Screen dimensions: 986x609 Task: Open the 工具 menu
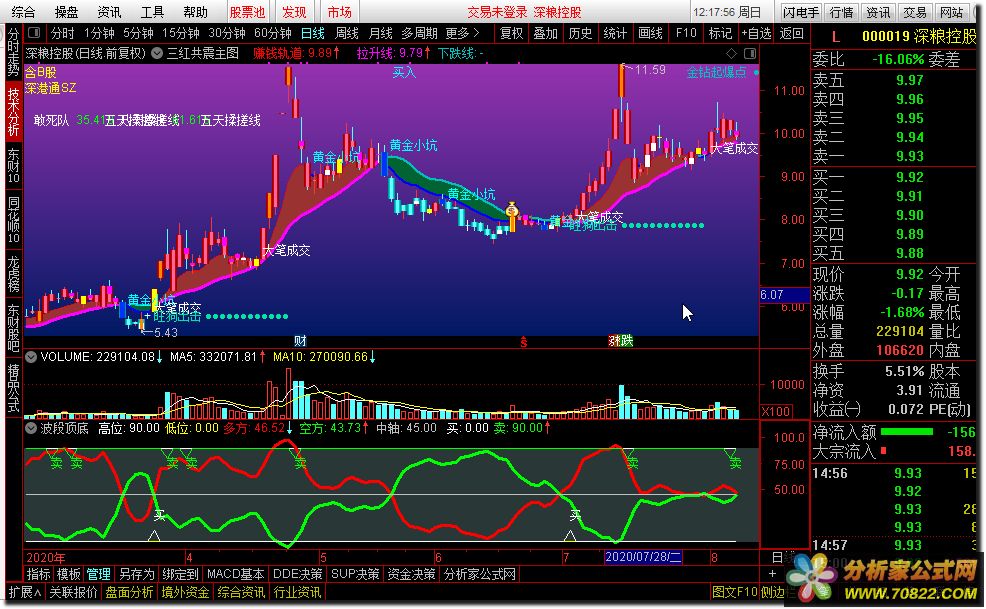point(152,12)
